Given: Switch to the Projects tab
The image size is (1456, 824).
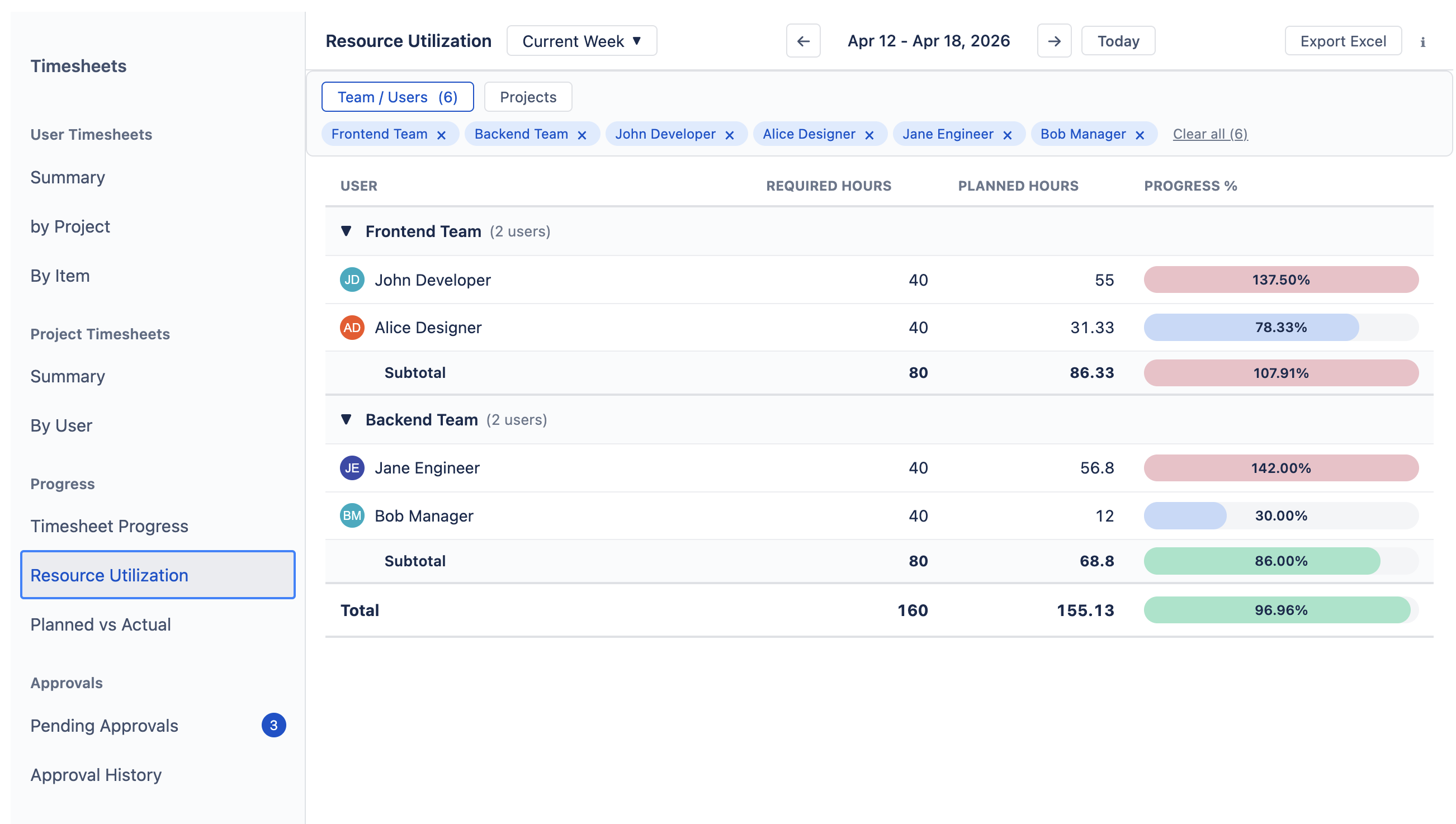Looking at the screenshot, I should point(527,97).
